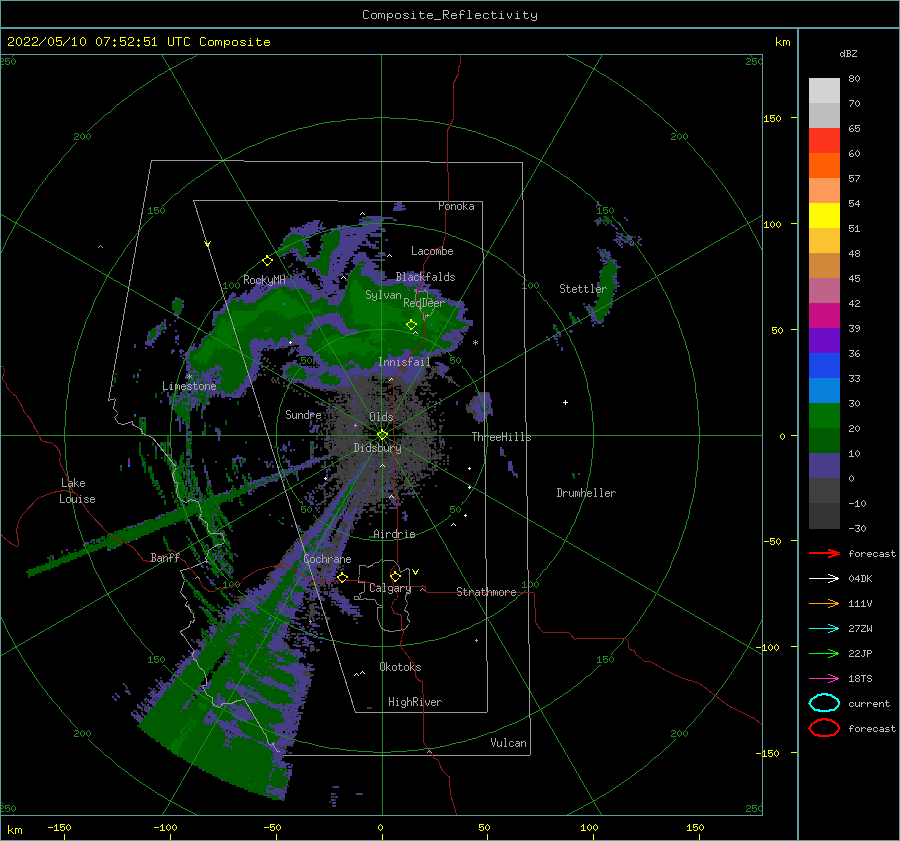This screenshot has height=841, width=900.
Task: Click the 10 dBZ indigo color swatch
Action: pyautogui.click(x=824, y=466)
